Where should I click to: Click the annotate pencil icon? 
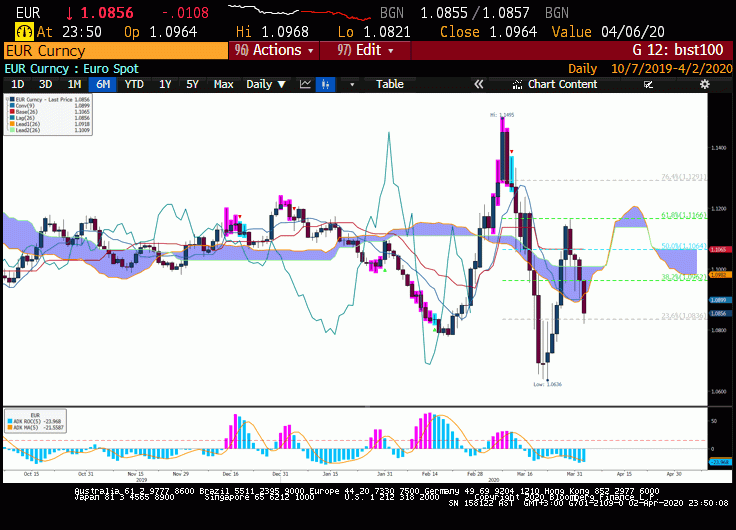[648, 84]
